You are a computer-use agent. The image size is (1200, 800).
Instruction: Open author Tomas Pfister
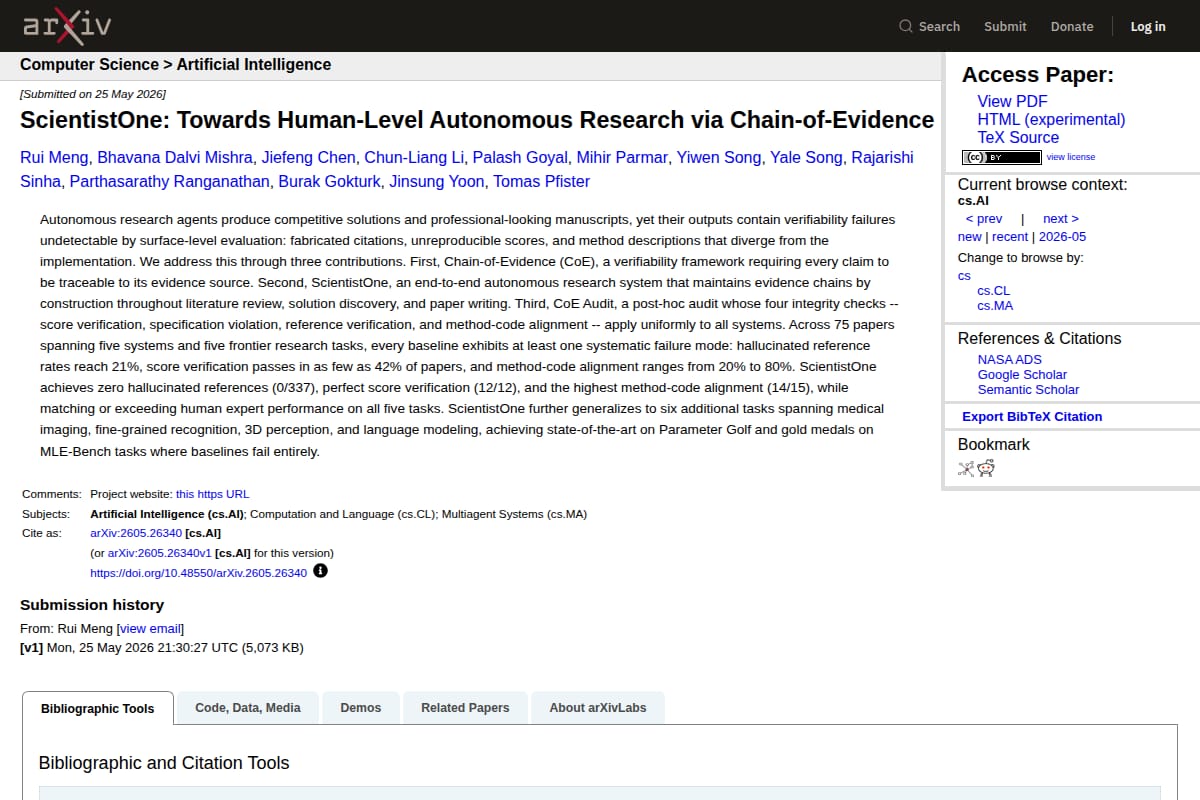point(542,182)
